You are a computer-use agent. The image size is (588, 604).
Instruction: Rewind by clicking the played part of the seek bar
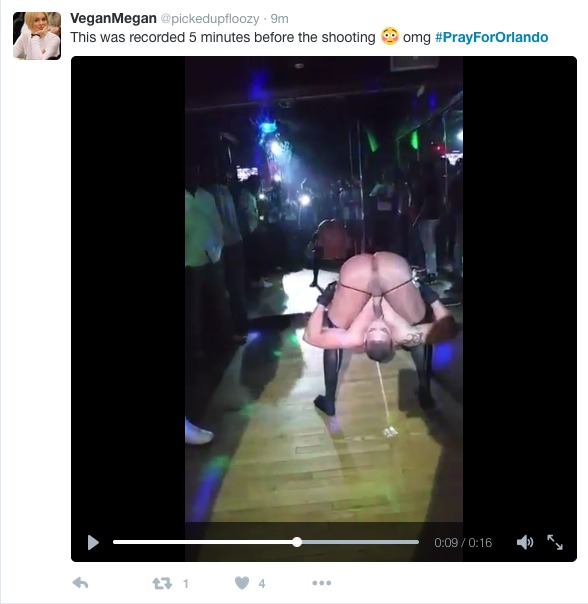(x=202, y=542)
